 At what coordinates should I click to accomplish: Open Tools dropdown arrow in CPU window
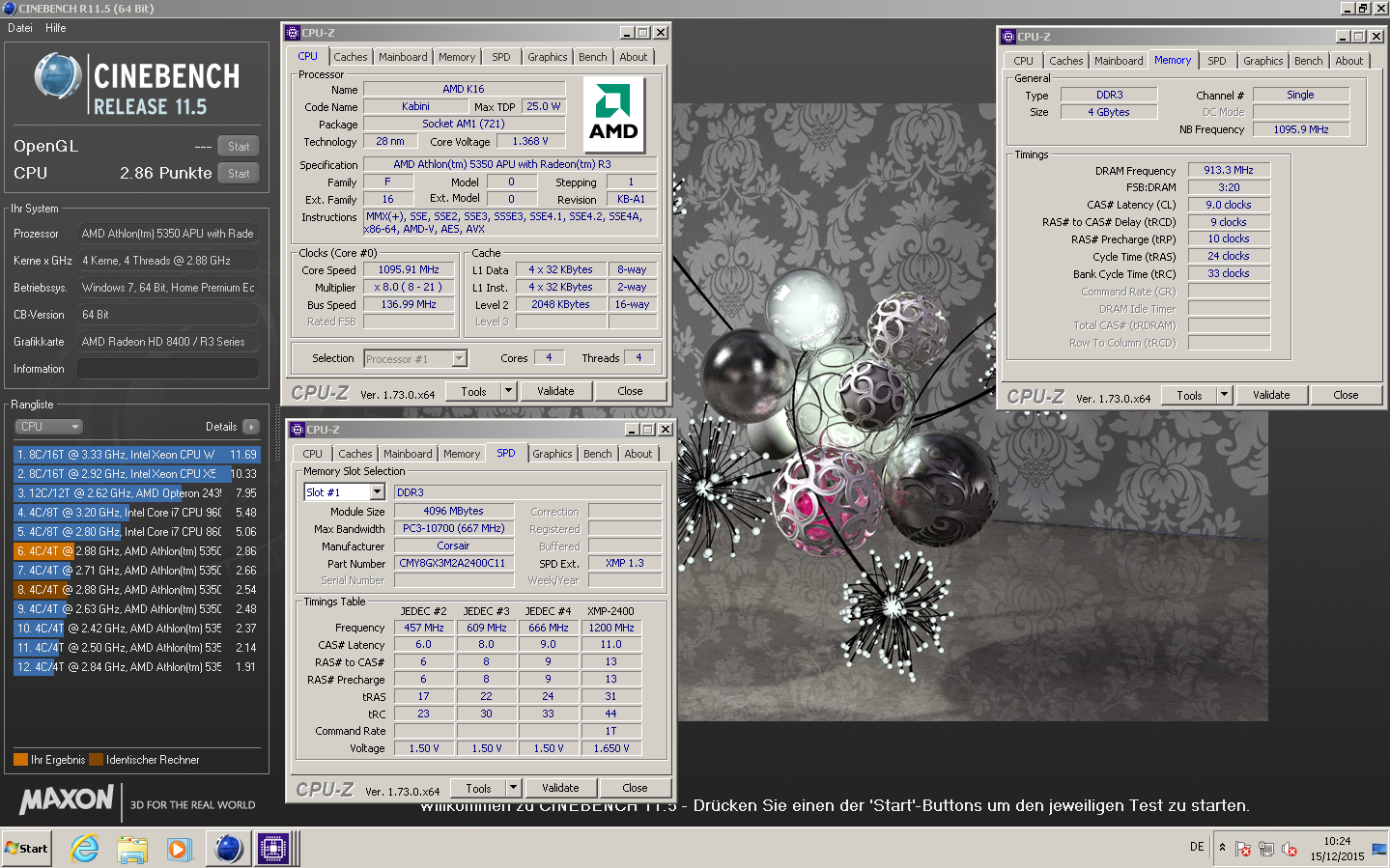[x=508, y=391]
